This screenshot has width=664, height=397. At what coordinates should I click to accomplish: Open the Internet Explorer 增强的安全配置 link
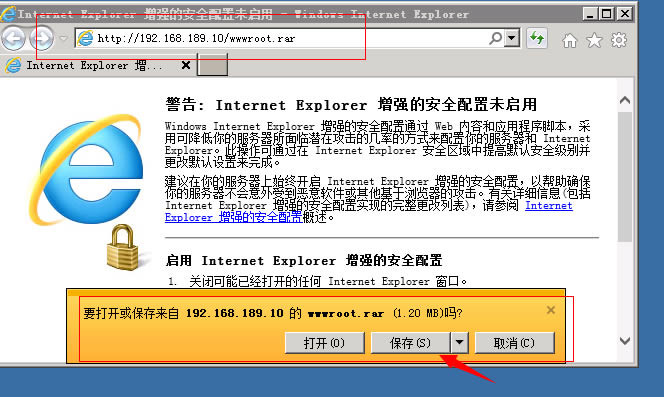coord(233,217)
